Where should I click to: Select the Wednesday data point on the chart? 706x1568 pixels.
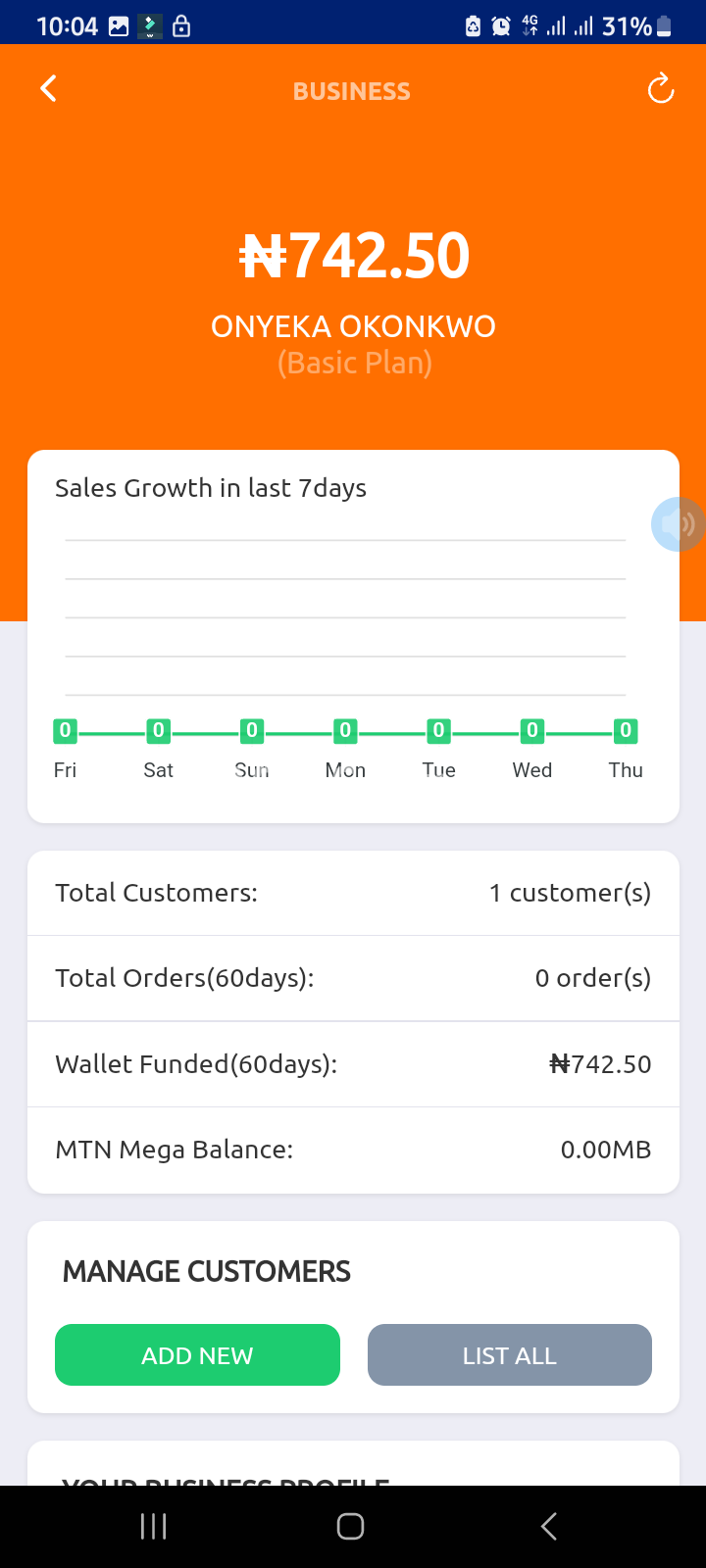click(x=532, y=730)
